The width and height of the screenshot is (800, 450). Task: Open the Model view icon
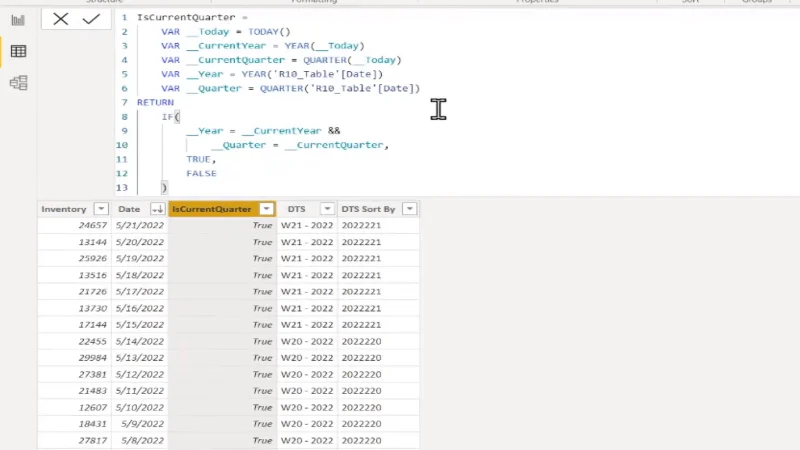coord(18,83)
